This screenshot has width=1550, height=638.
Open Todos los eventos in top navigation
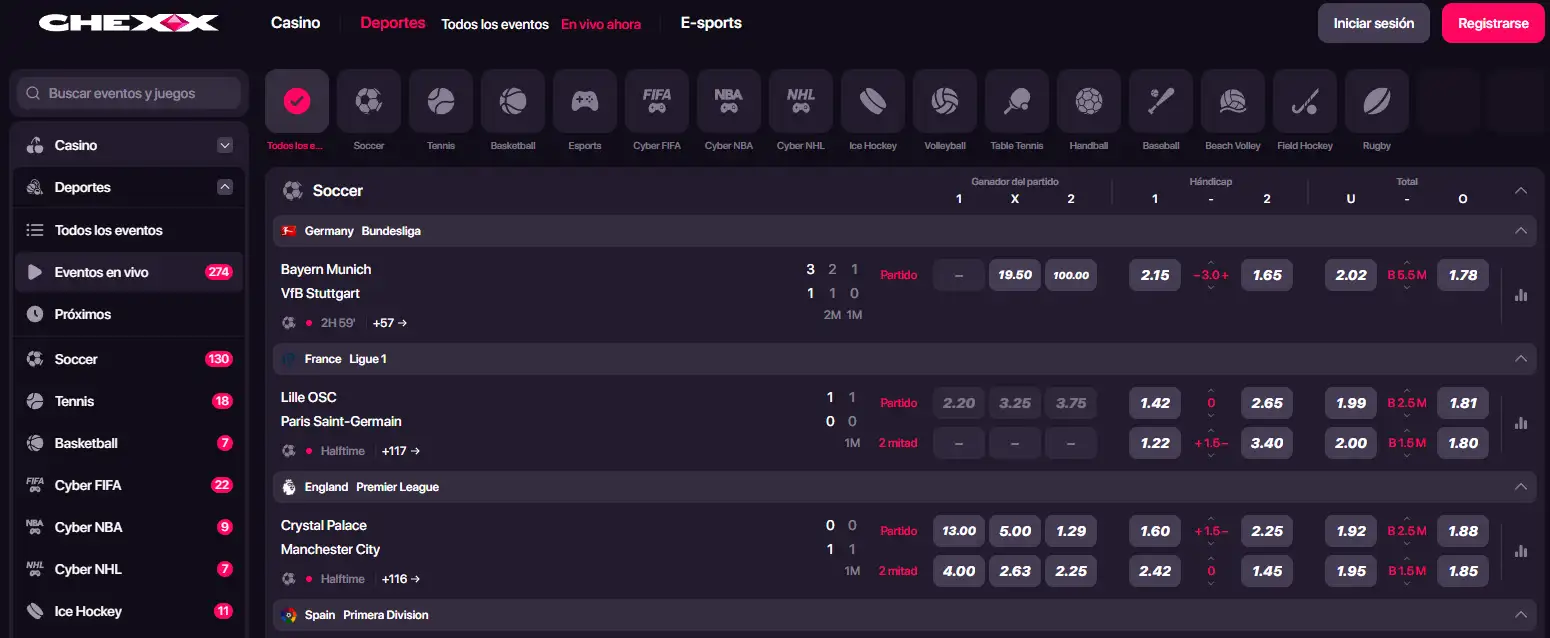495,24
